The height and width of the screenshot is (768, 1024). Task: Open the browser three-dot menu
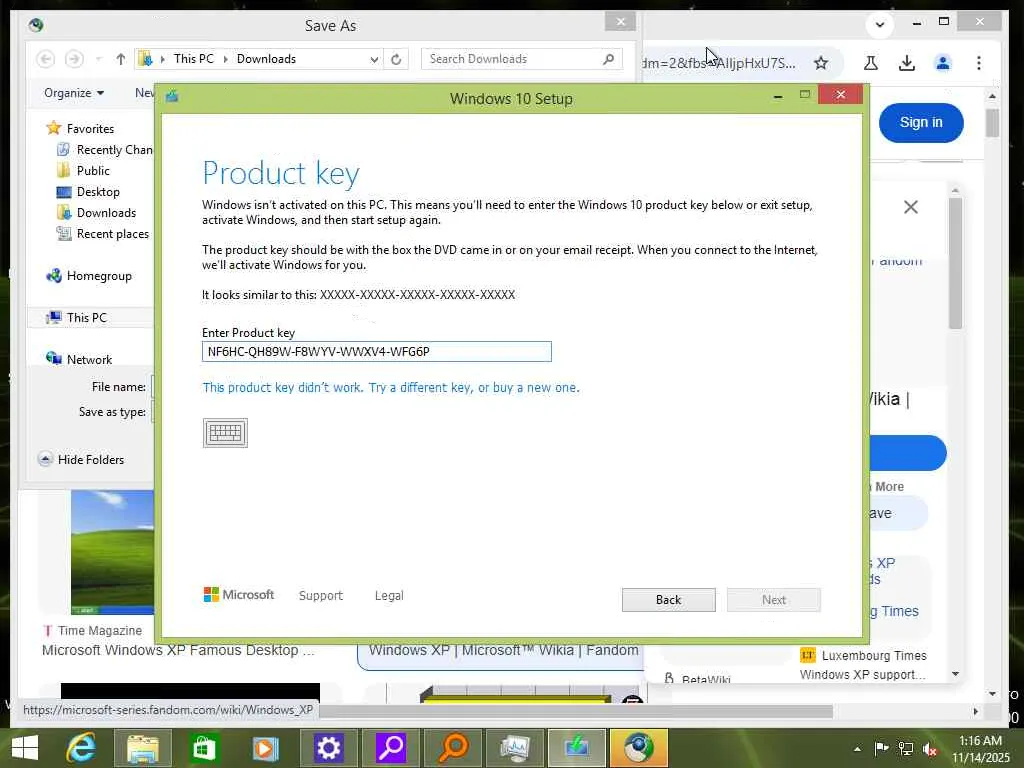click(x=978, y=63)
